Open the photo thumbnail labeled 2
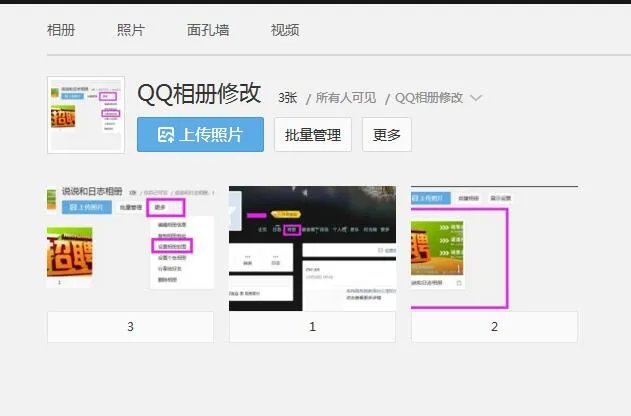The width and height of the screenshot is (631, 416). coord(494,248)
